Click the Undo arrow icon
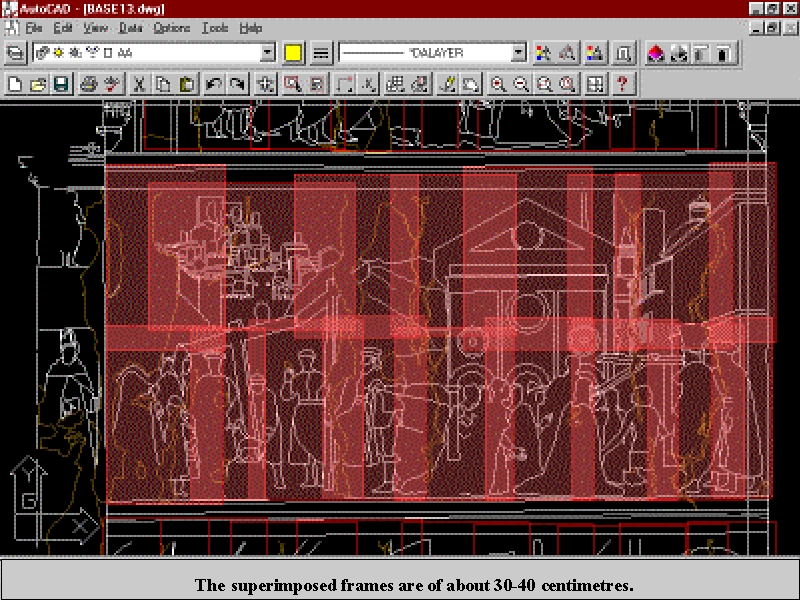Screen dimensions: 800x600 [213, 84]
